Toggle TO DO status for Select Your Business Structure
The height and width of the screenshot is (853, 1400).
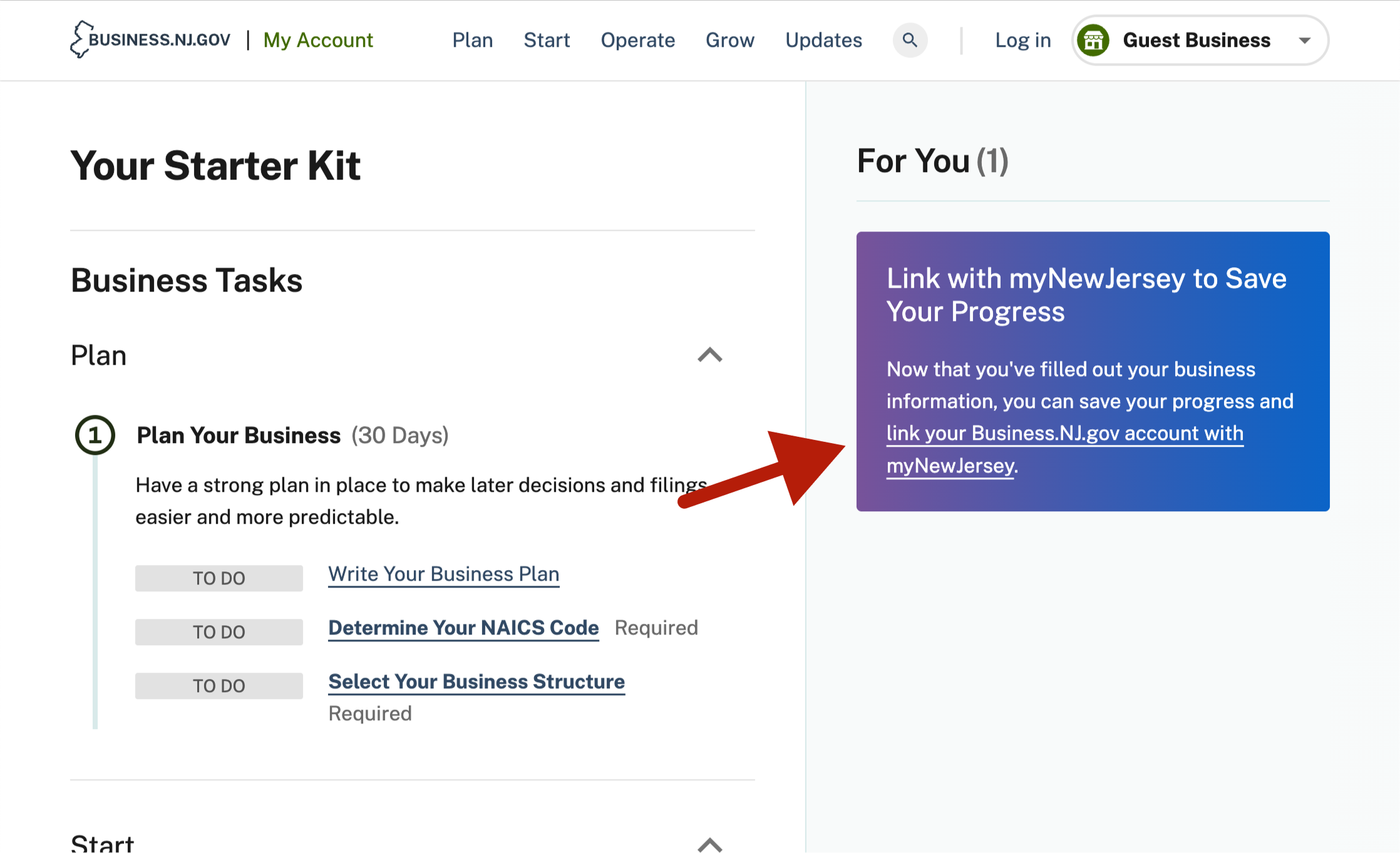click(x=219, y=686)
